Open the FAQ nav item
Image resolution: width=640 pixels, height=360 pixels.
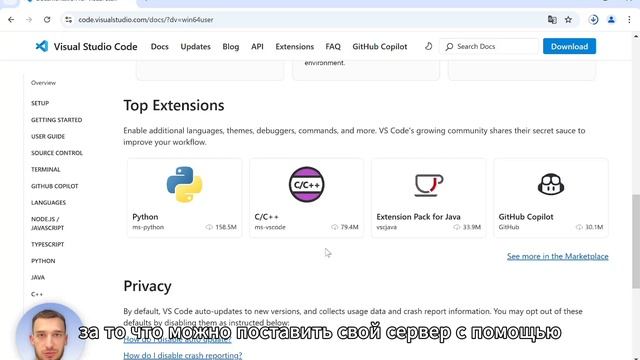[333, 47]
